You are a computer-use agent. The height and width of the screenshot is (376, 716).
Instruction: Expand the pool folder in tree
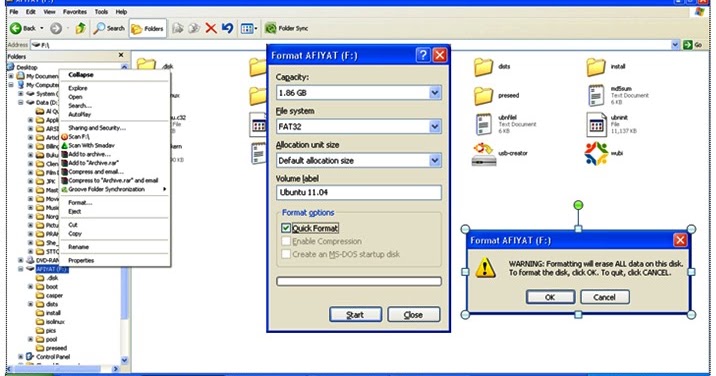(31, 339)
